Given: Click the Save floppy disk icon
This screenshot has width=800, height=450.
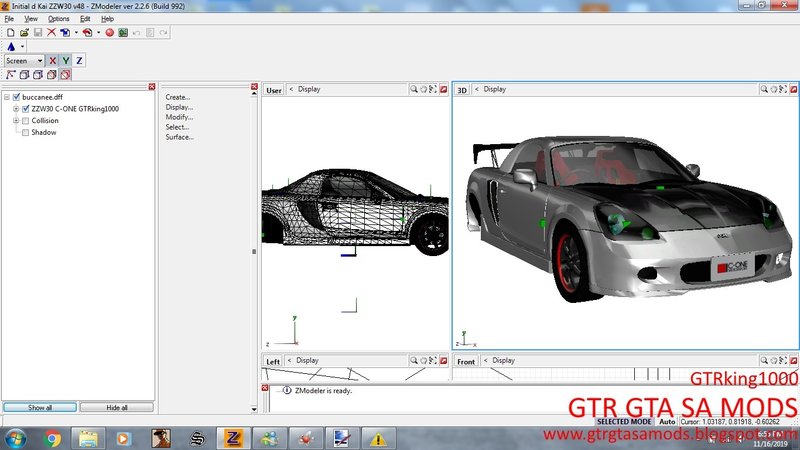Looking at the screenshot, I should tap(38, 33).
